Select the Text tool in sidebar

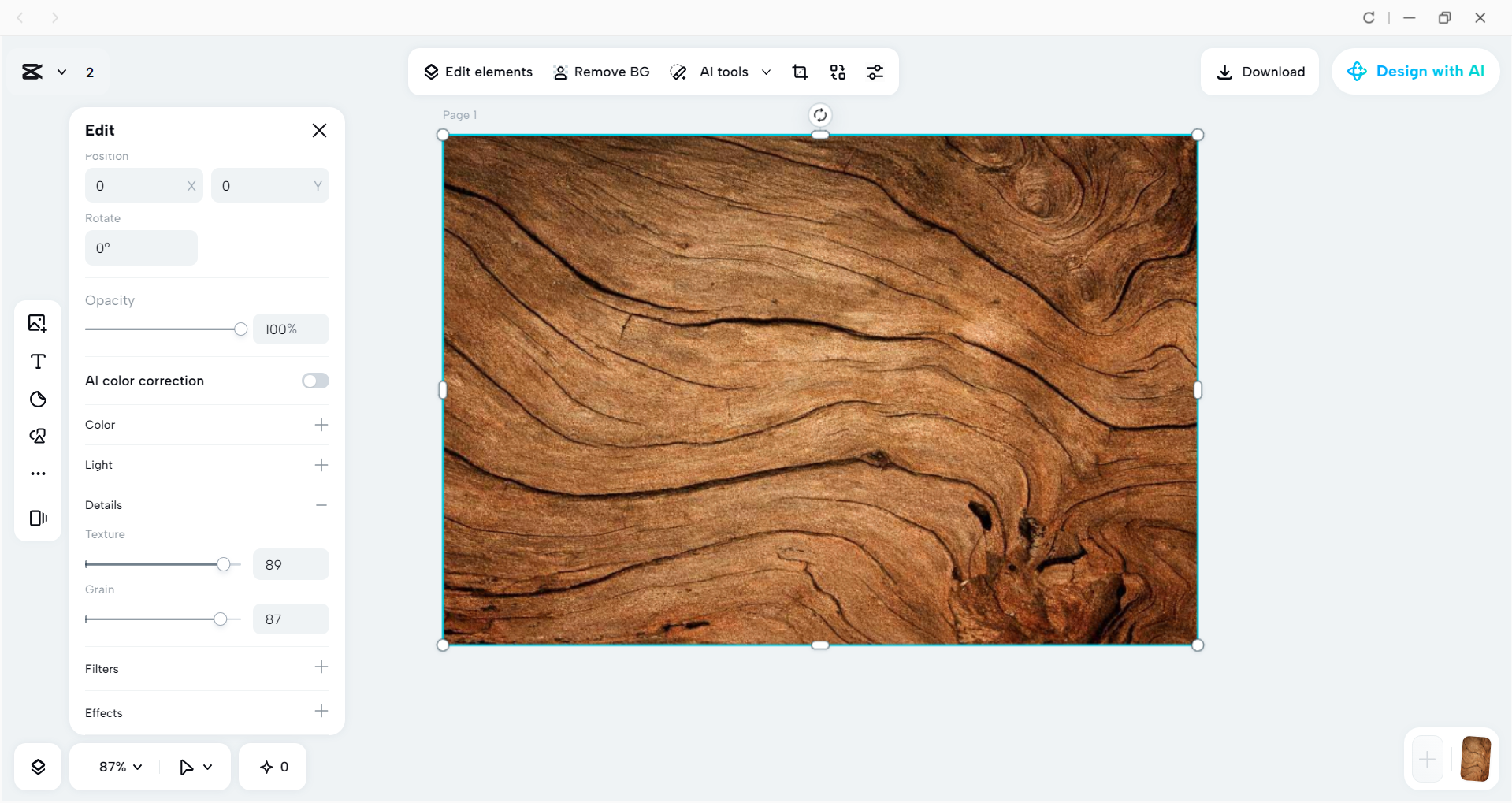[x=38, y=362]
